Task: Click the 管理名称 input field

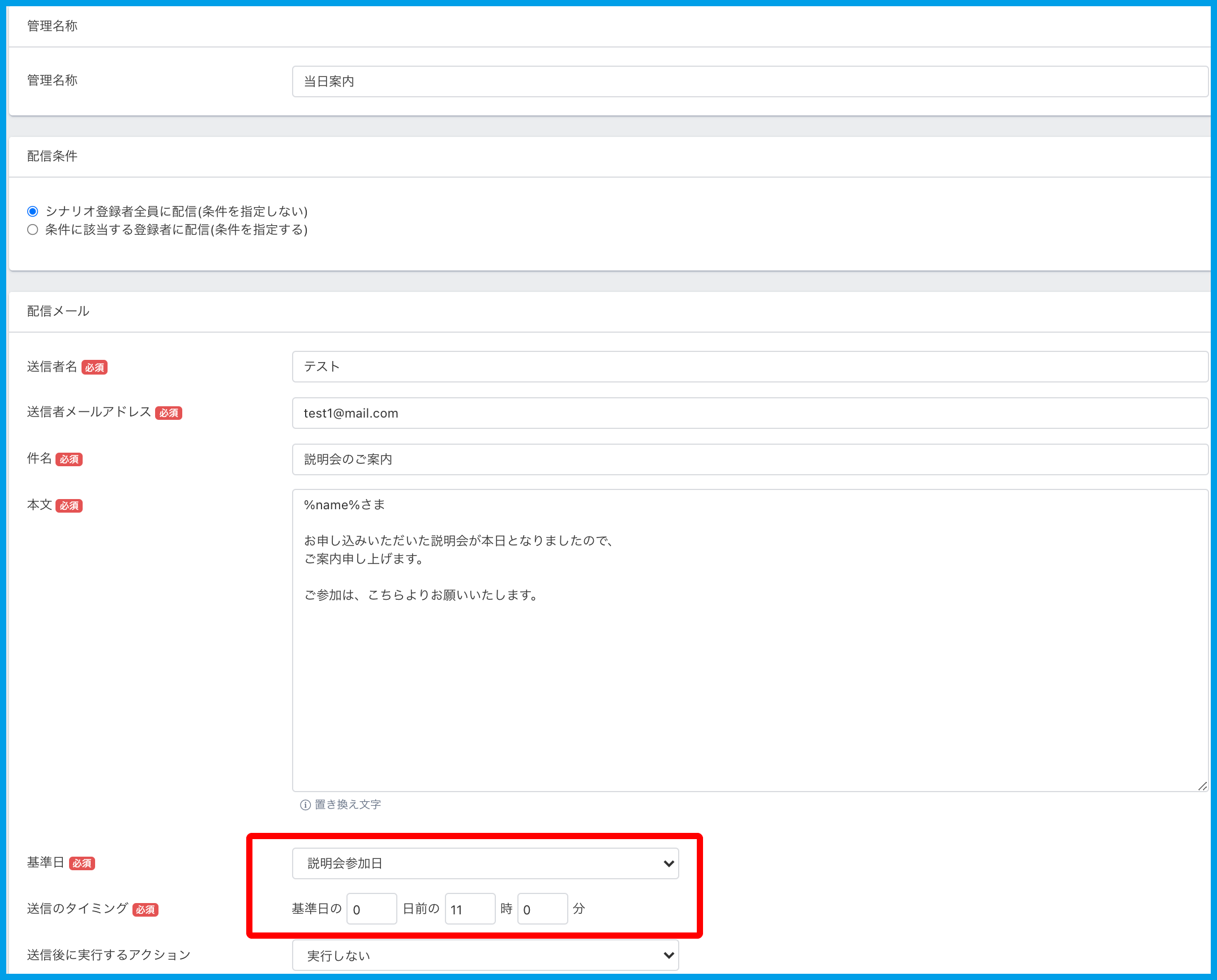Action: click(x=749, y=81)
